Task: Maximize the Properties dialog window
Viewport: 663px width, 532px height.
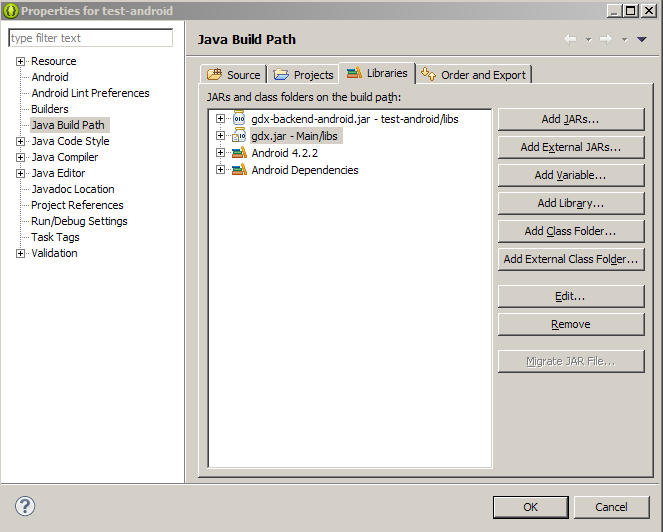Action: click(630, 11)
